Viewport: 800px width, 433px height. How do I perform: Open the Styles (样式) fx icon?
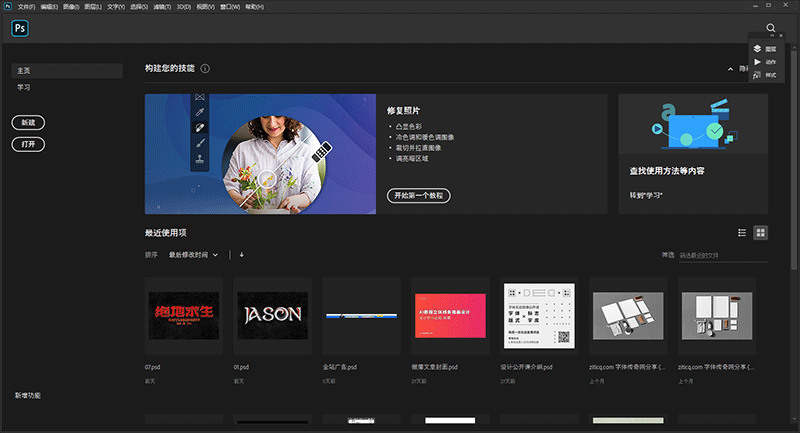757,75
